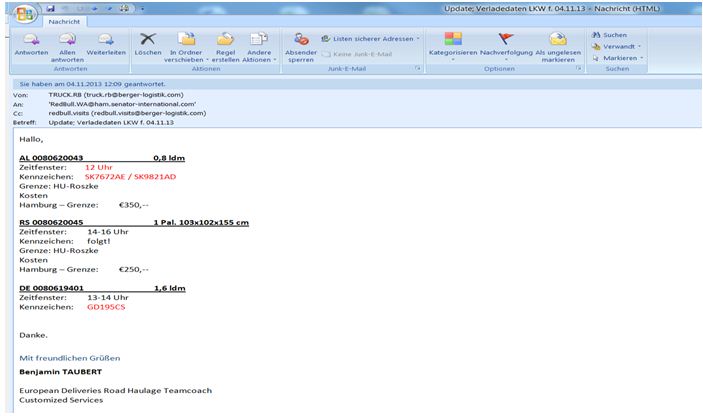703x416 pixels.
Task: Click red license plate 'GD195CS'
Action: 106,307
